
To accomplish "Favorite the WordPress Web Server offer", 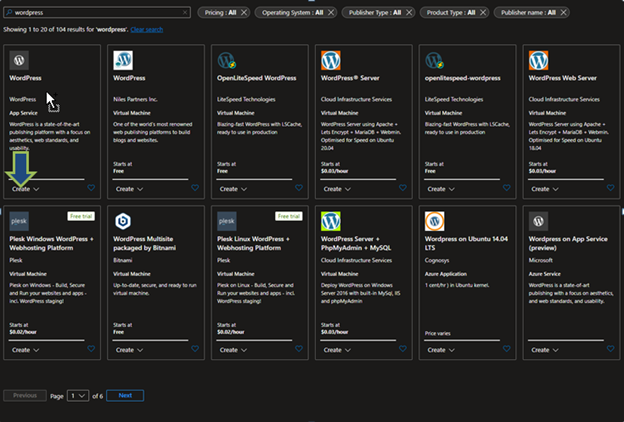I will (x=610, y=188).
